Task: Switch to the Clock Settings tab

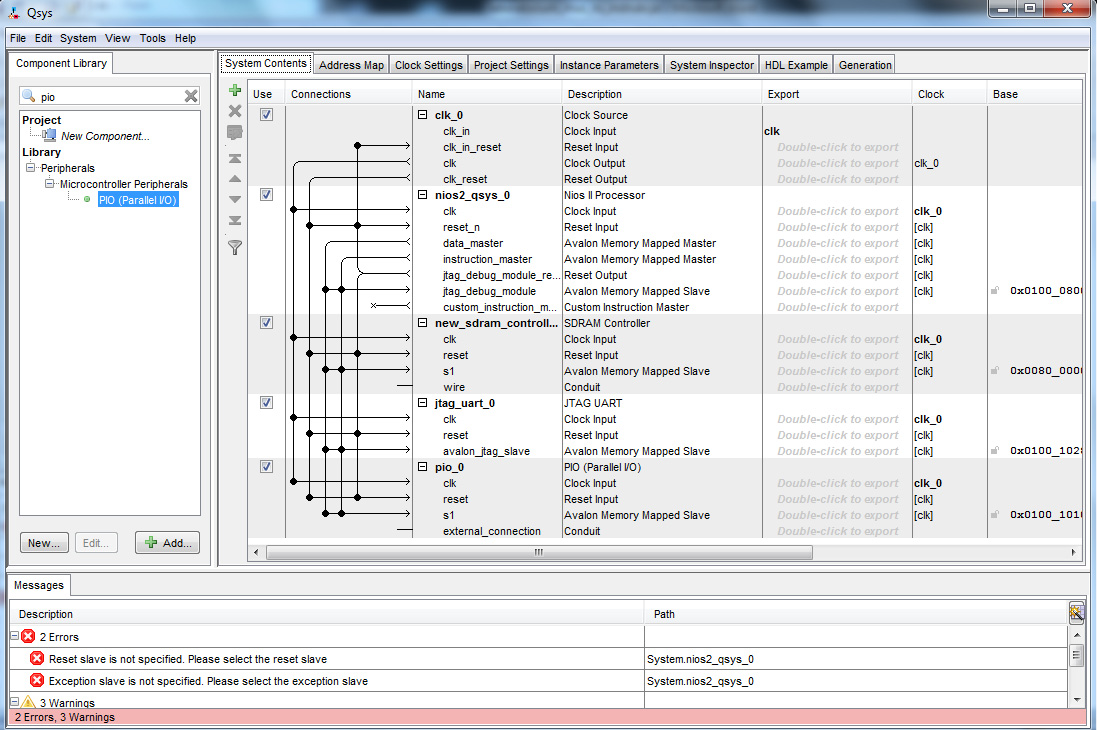Action: 428,64
